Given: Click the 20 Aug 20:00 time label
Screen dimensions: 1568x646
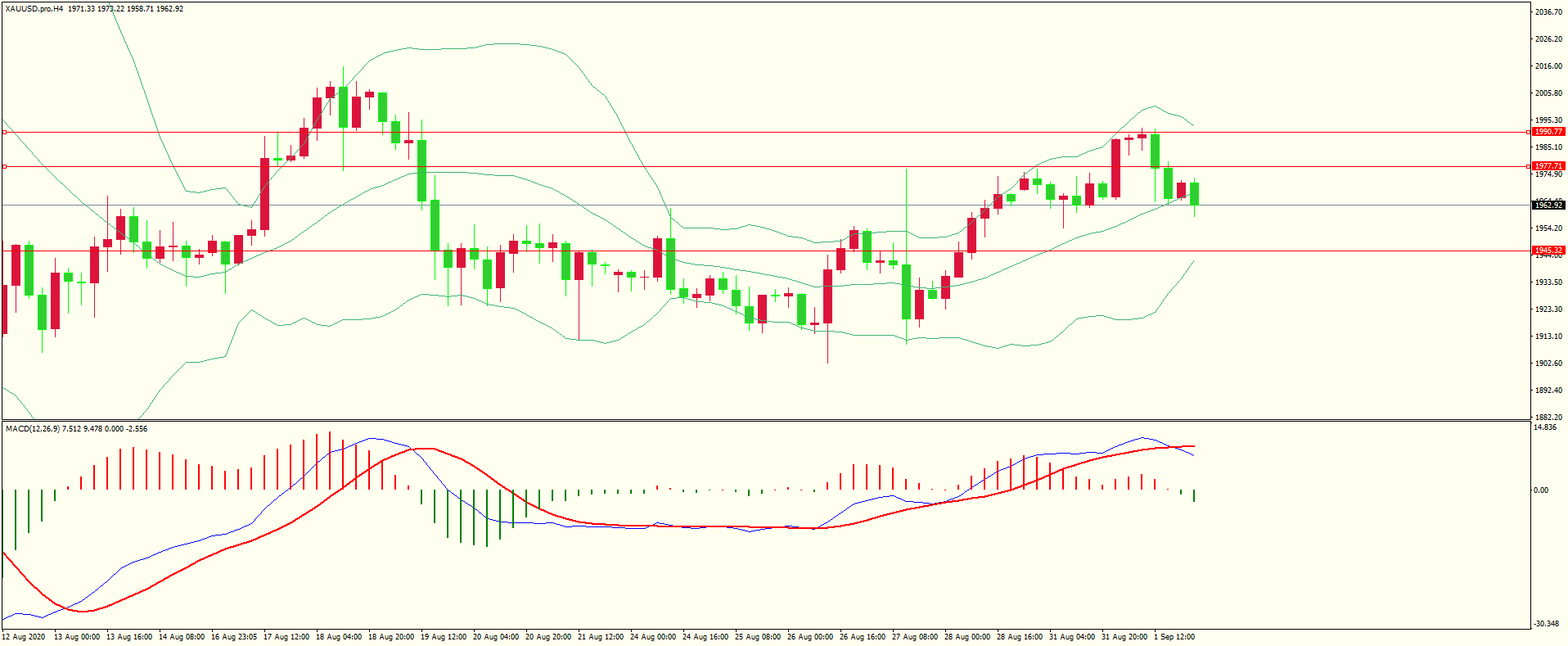Looking at the screenshot, I should coord(548,637).
